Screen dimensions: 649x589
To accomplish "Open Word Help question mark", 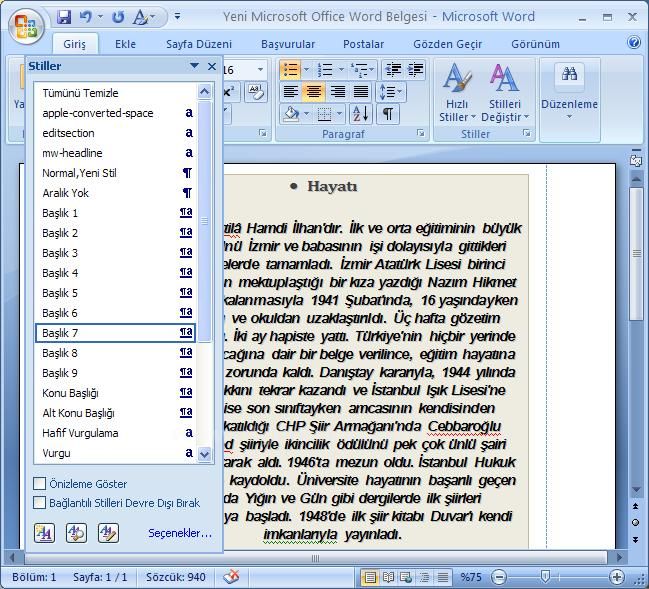I will tap(634, 43).
